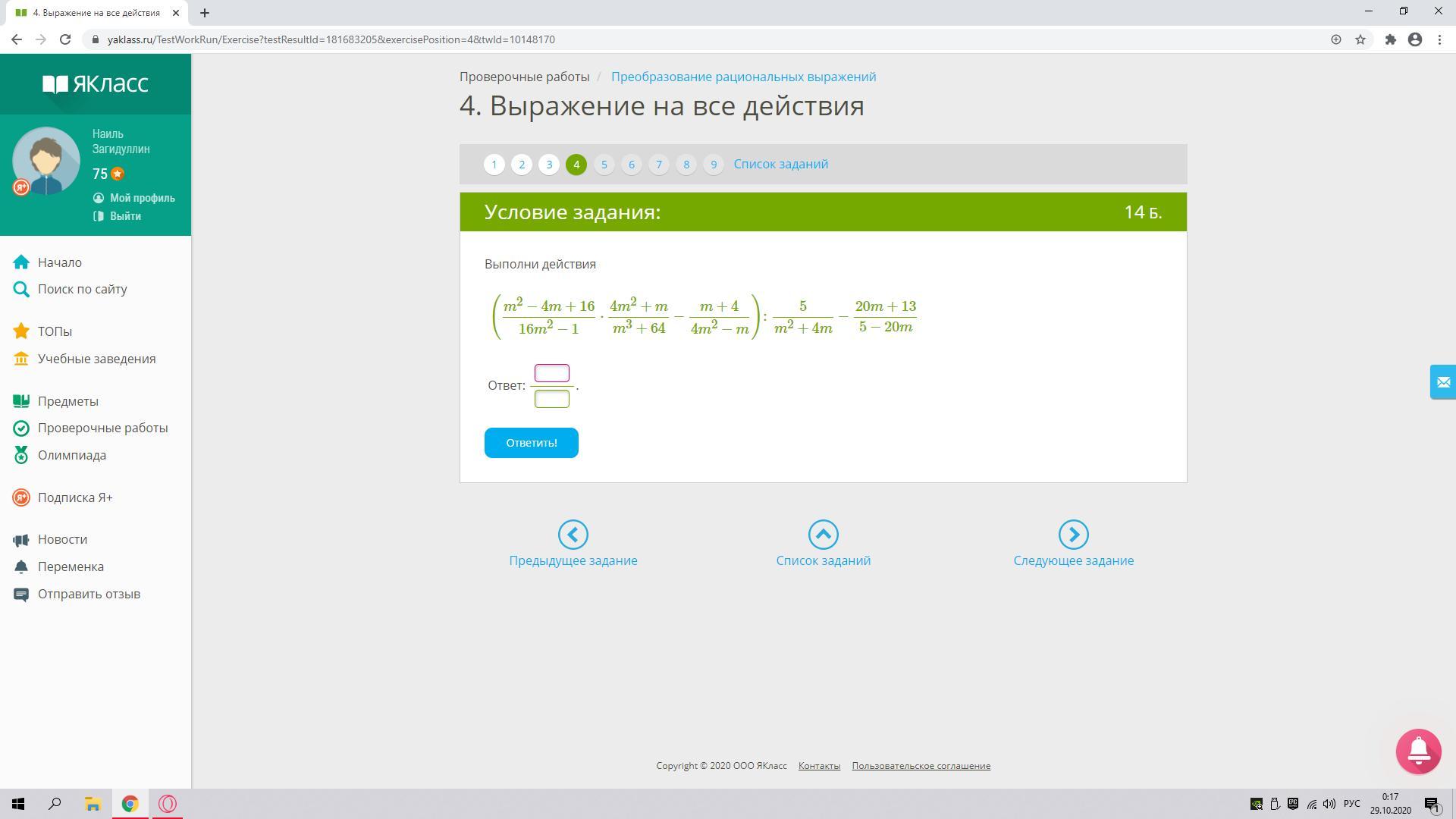Click the pink notification bell icon

coord(1418,752)
